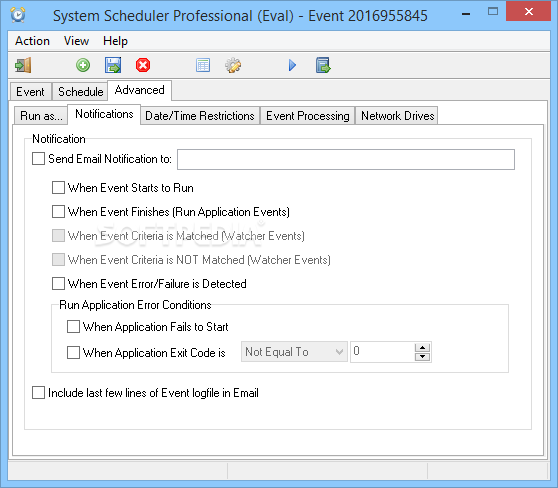Enable When Application Exit Code is

(73, 353)
